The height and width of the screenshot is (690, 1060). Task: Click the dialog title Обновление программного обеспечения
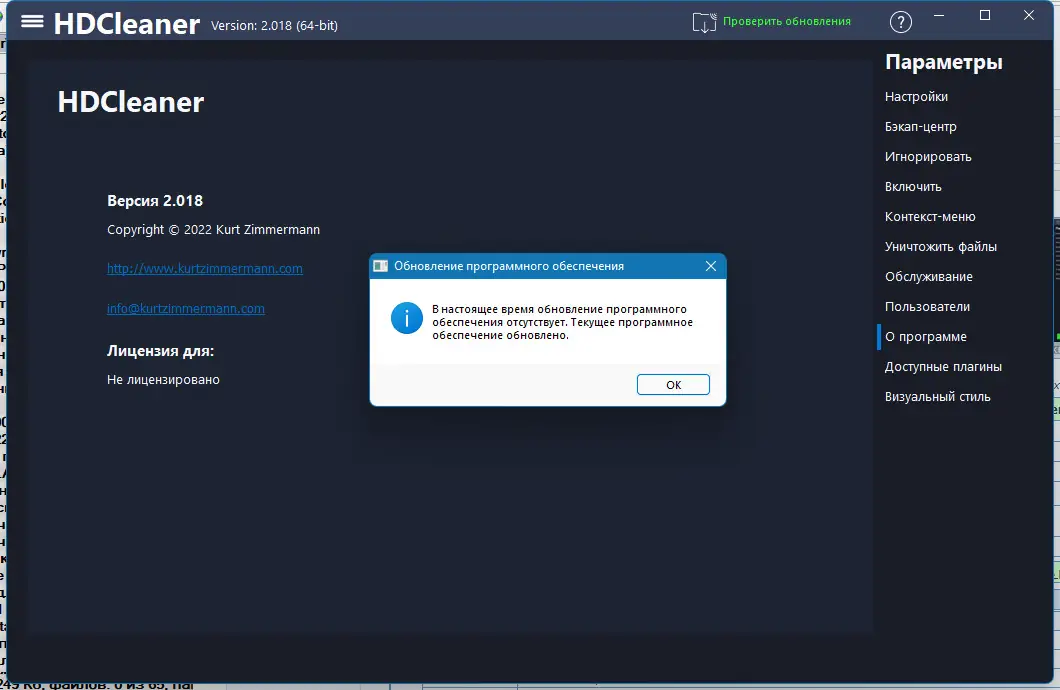pyautogui.click(x=509, y=266)
